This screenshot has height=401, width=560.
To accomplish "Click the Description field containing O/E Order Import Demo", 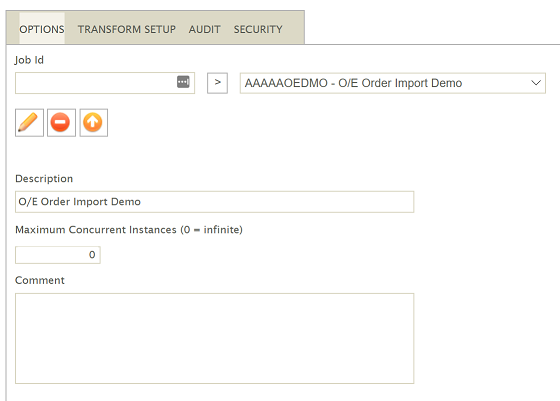I will pyautogui.click(x=214, y=202).
